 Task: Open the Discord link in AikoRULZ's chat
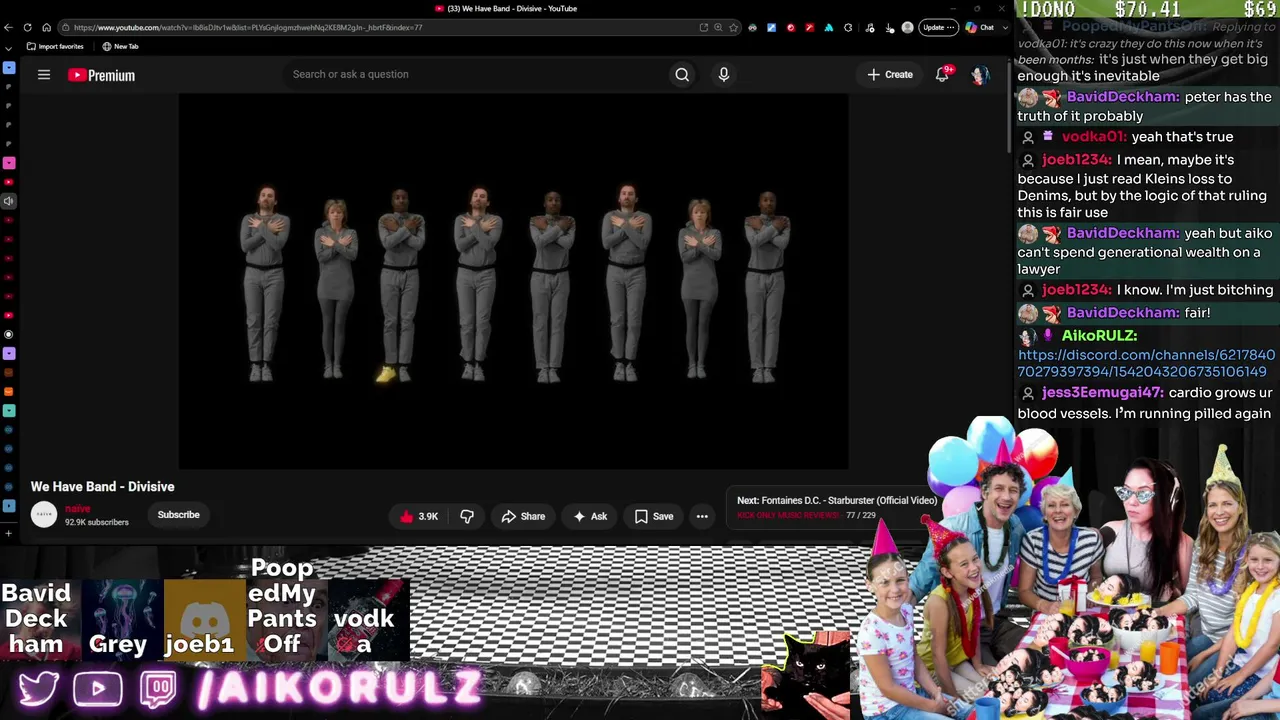pos(1146,363)
